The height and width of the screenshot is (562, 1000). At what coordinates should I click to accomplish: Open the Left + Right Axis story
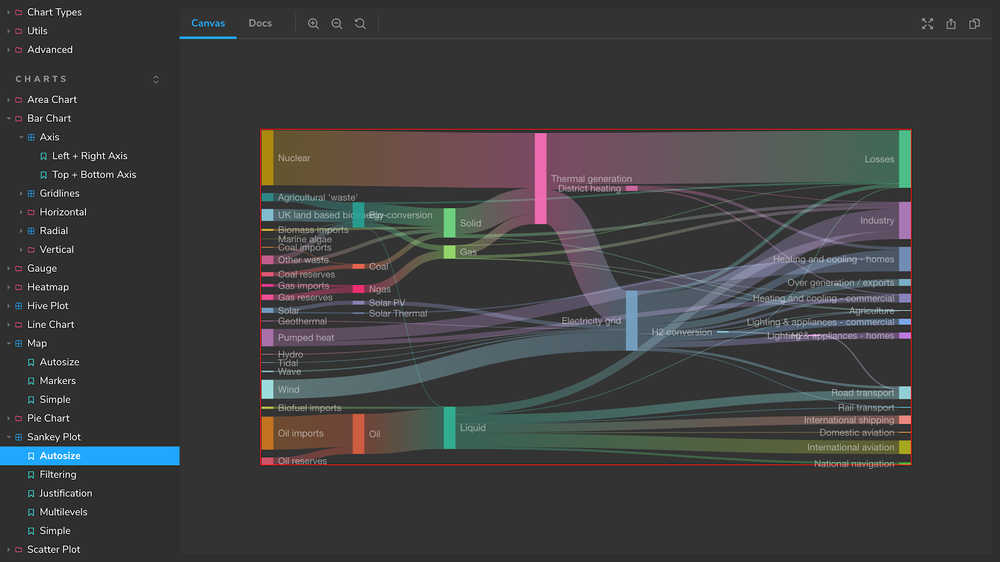tap(89, 156)
